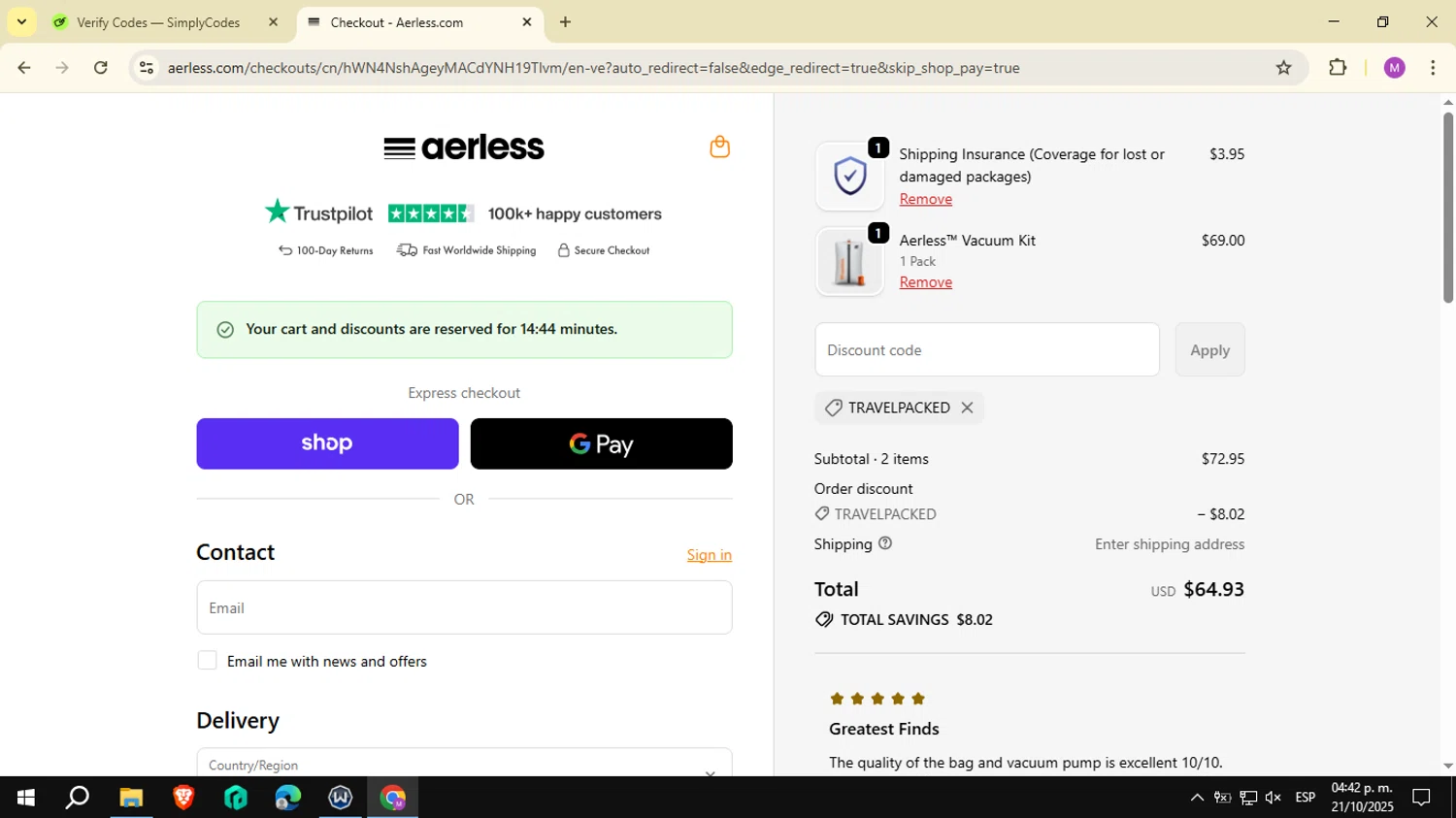Remove the Shipping Insurance item

pos(926,199)
